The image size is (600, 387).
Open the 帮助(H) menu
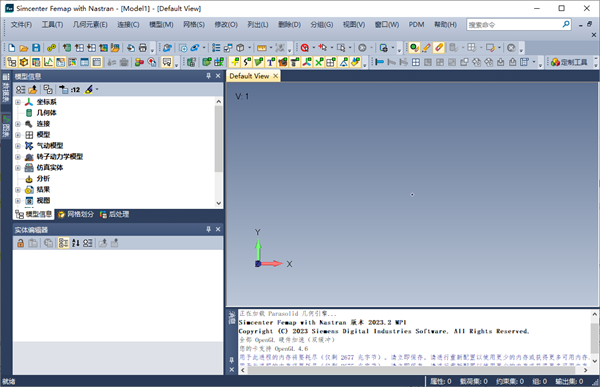tap(445, 24)
